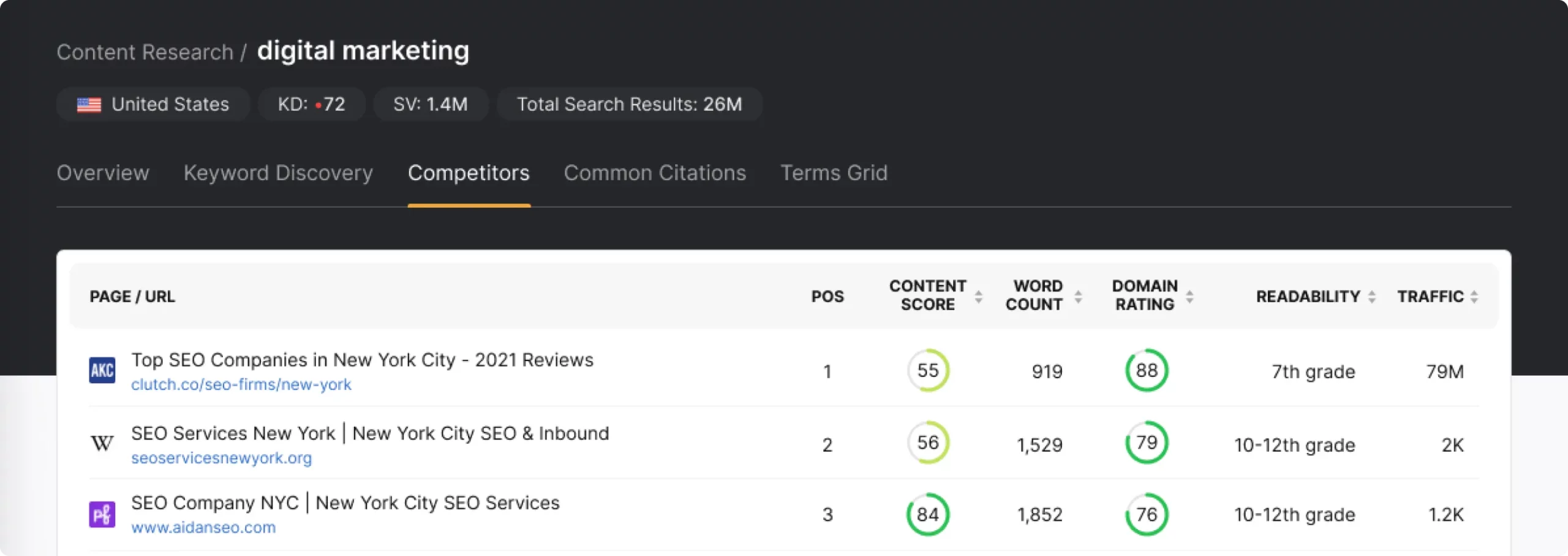Expand the Content Score sort arrows
Image resolution: width=1568 pixels, height=556 pixels.
(x=979, y=296)
